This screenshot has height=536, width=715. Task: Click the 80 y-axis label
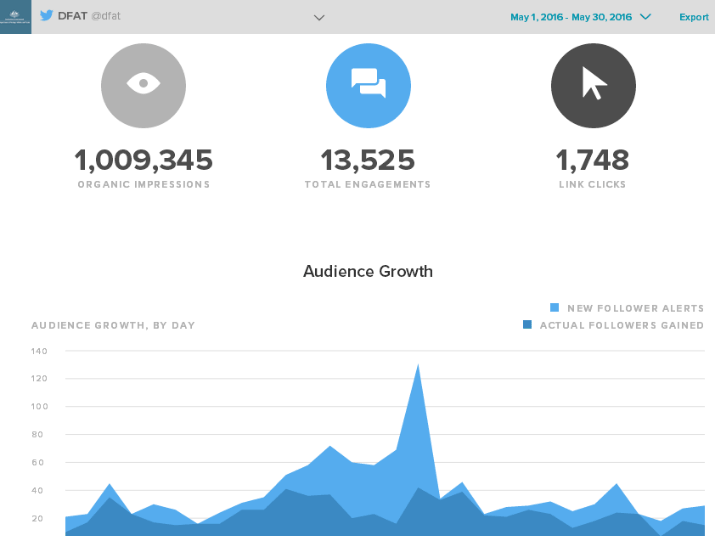37,434
